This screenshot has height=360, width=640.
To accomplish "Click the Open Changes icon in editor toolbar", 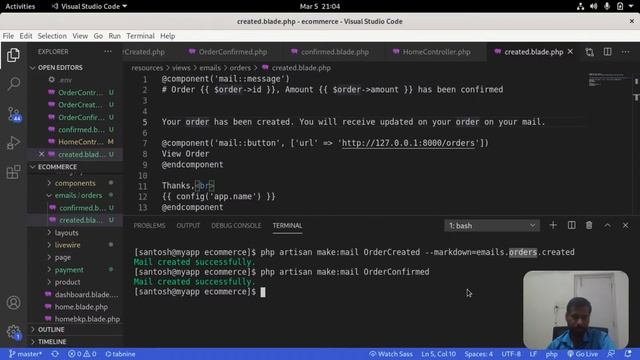I will [589, 52].
